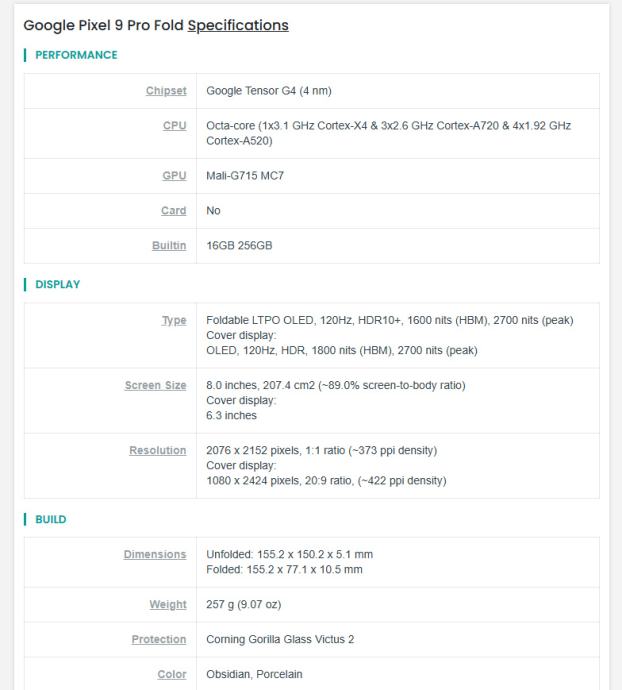622x690 pixels.
Task: Open the CPU spec label link
Action: pyautogui.click(x=174, y=126)
